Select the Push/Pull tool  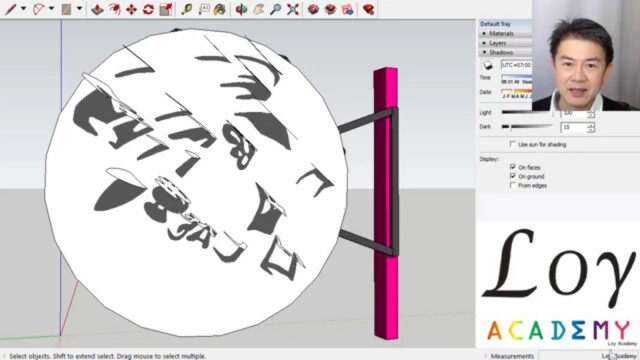tap(97, 9)
